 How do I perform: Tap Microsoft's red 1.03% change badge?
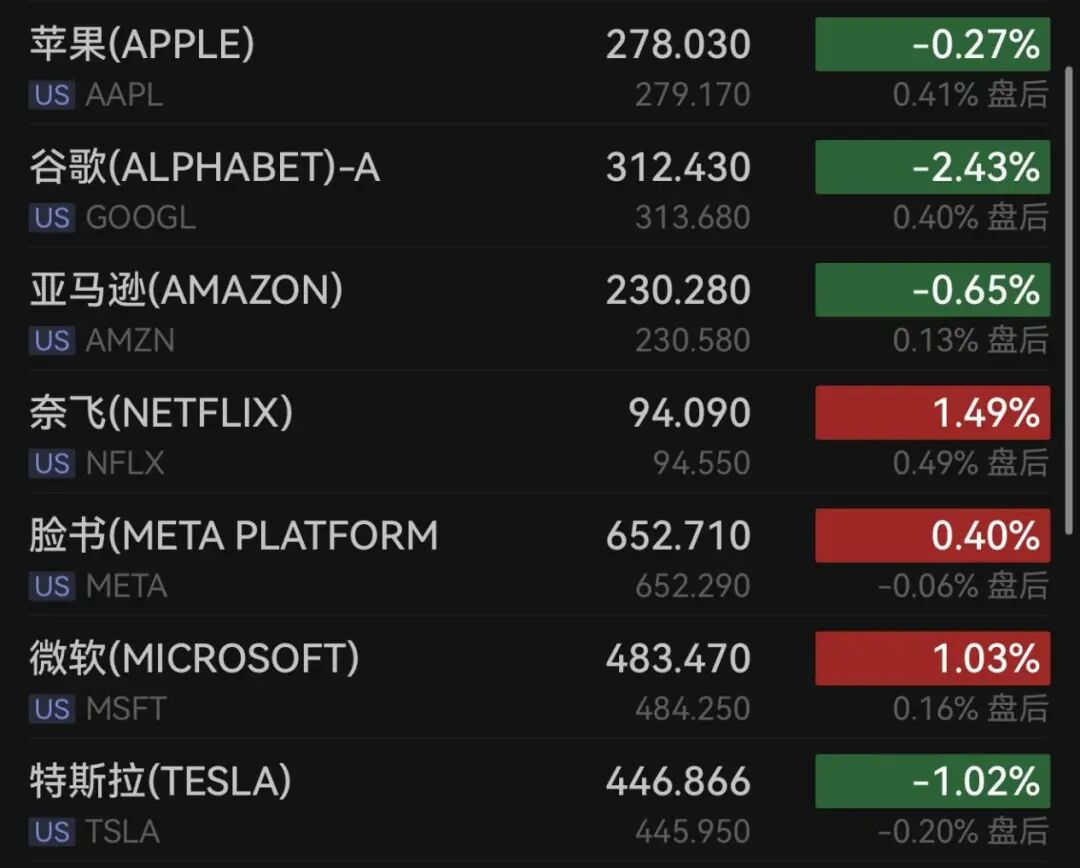coord(932,658)
